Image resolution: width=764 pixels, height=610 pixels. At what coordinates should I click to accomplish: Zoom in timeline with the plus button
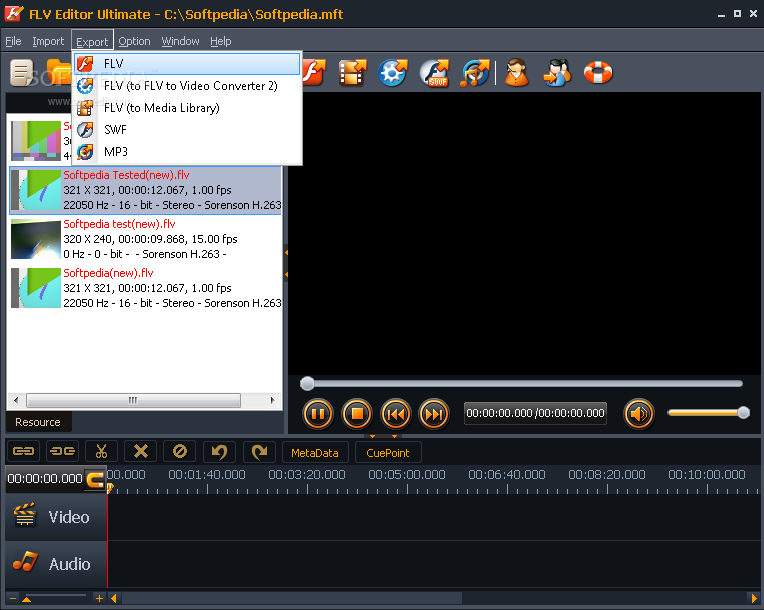coord(99,598)
